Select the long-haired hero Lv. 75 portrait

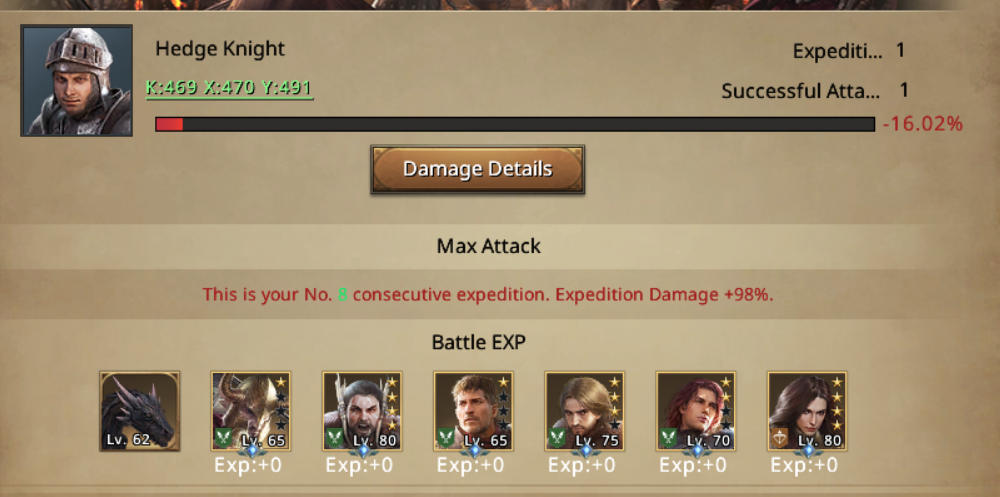tap(584, 412)
